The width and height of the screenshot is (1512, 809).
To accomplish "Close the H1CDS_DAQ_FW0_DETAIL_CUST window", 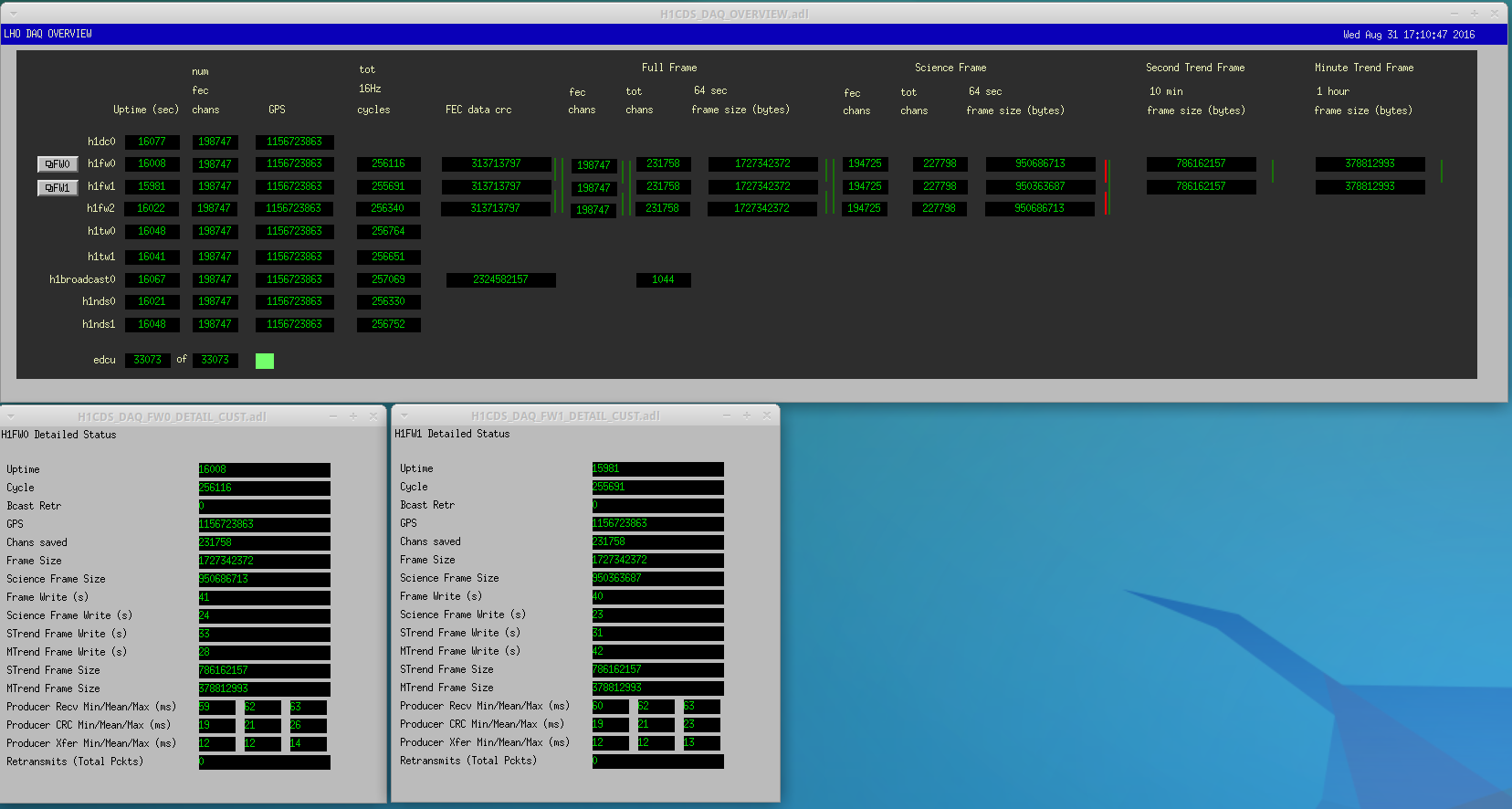I will tap(373, 416).
